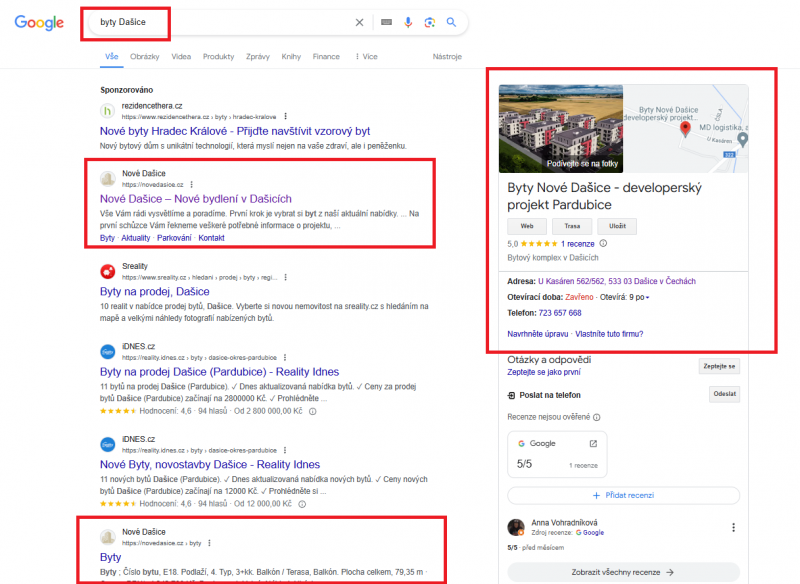Click the Kontakt sitelink
Viewport: 800px width, 584px height.
pyautogui.click(x=211, y=238)
